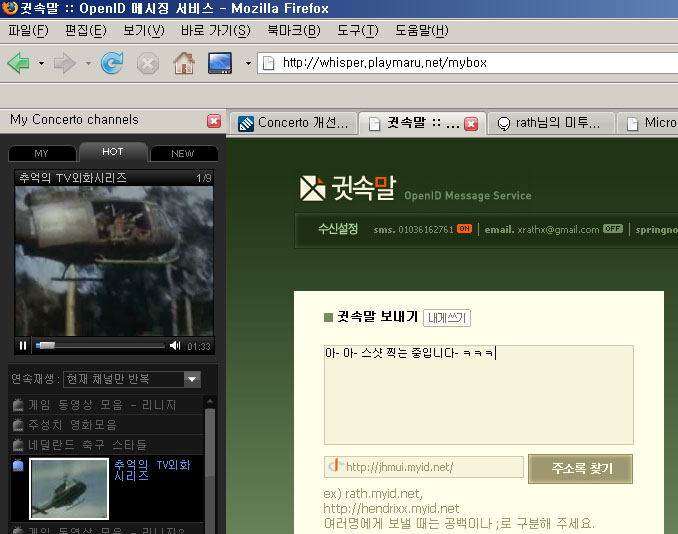Go to Home page icon
678x534 pixels.
[x=184, y=63]
